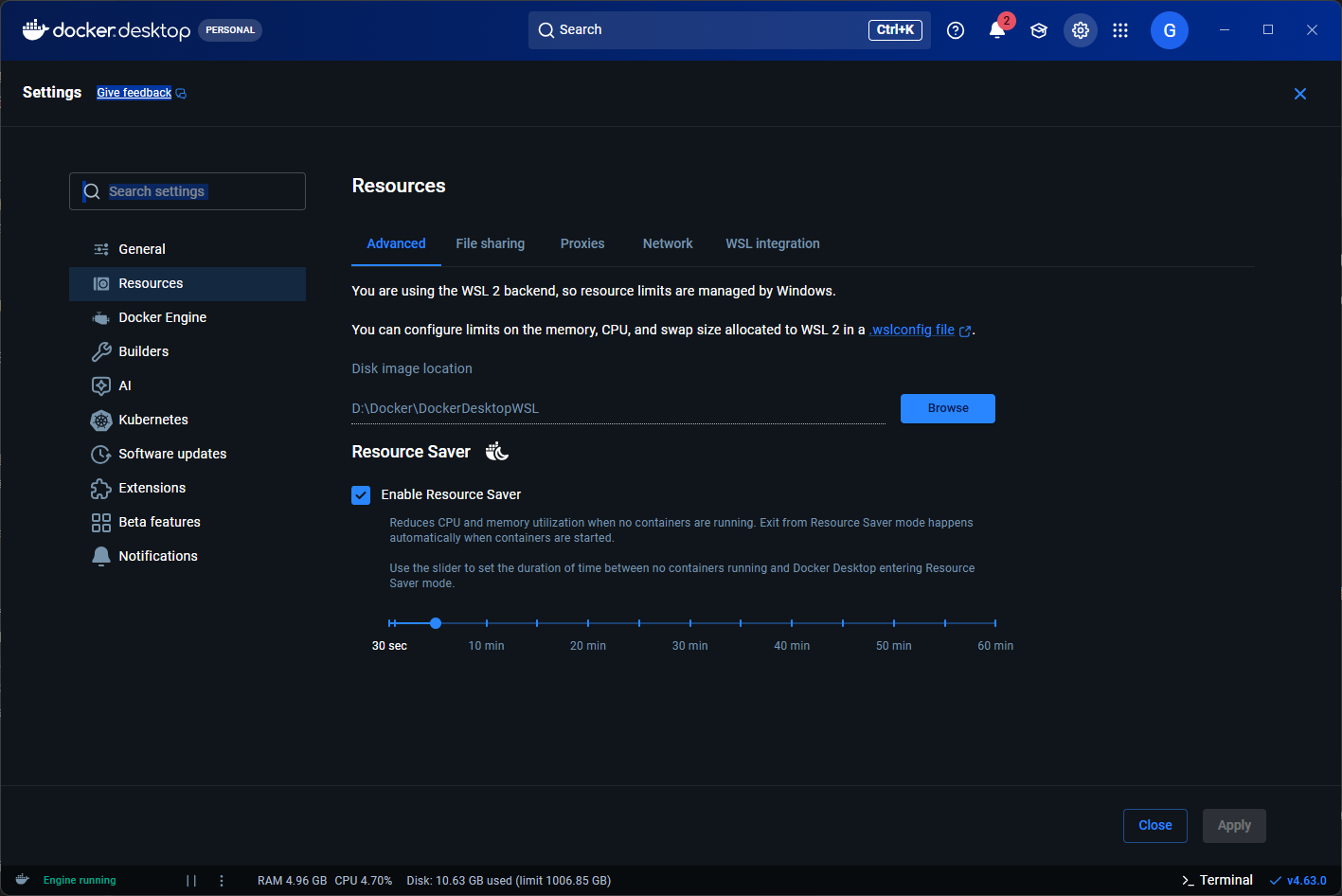Close Settings with the X icon
This screenshot has width=1342, height=896.
pos(1300,94)
